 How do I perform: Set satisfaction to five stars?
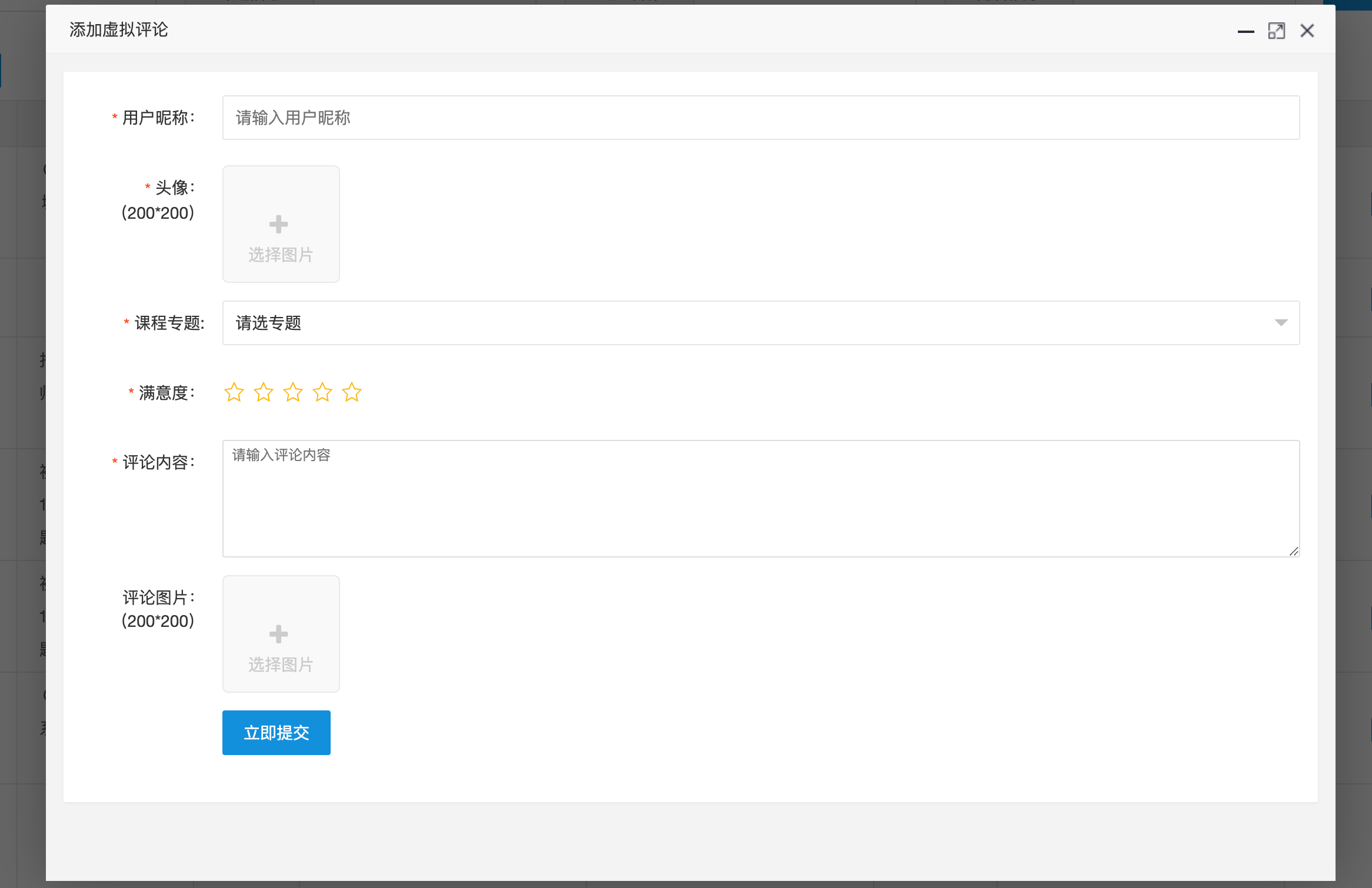coord(352,392)
